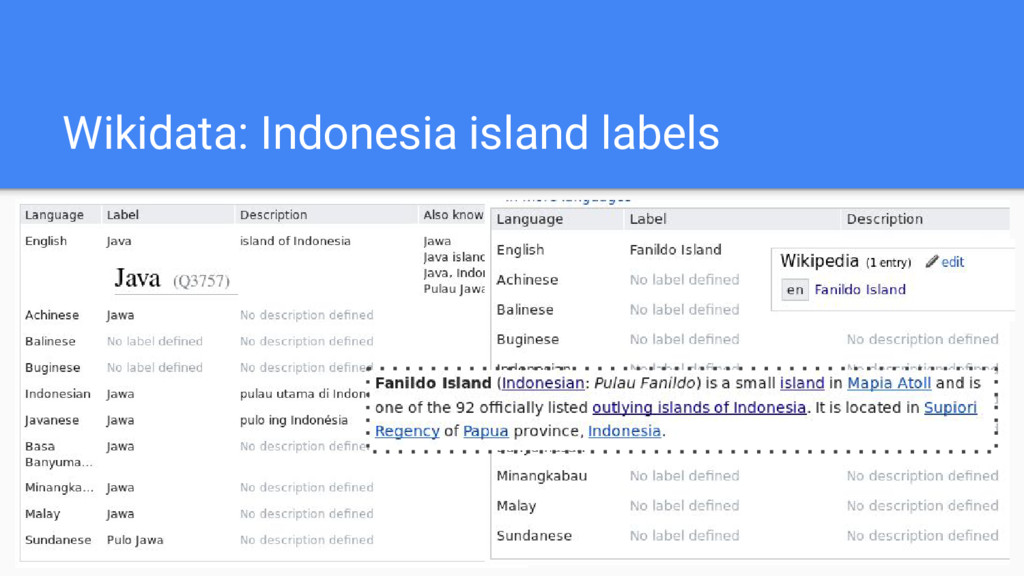Open the Papua link

(485, 431)
